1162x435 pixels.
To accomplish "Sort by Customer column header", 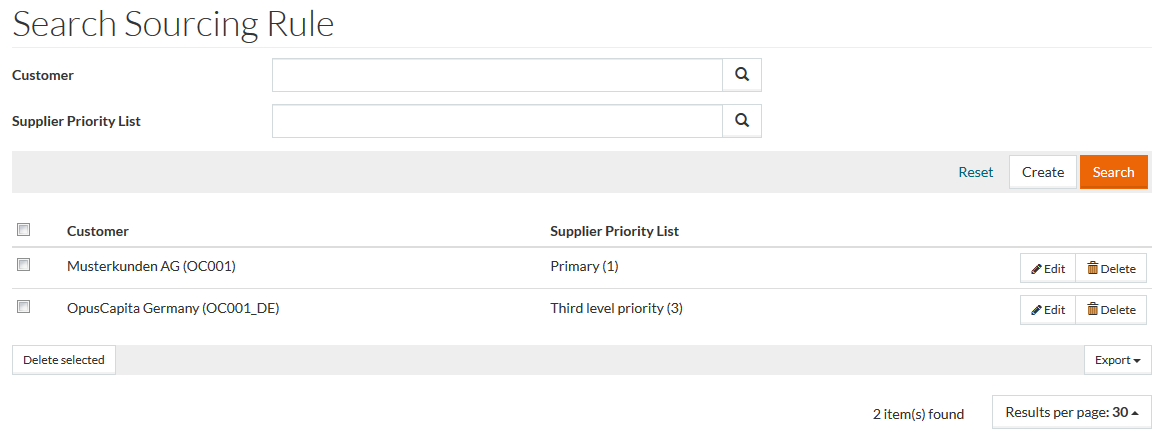I will click(98, 231).
